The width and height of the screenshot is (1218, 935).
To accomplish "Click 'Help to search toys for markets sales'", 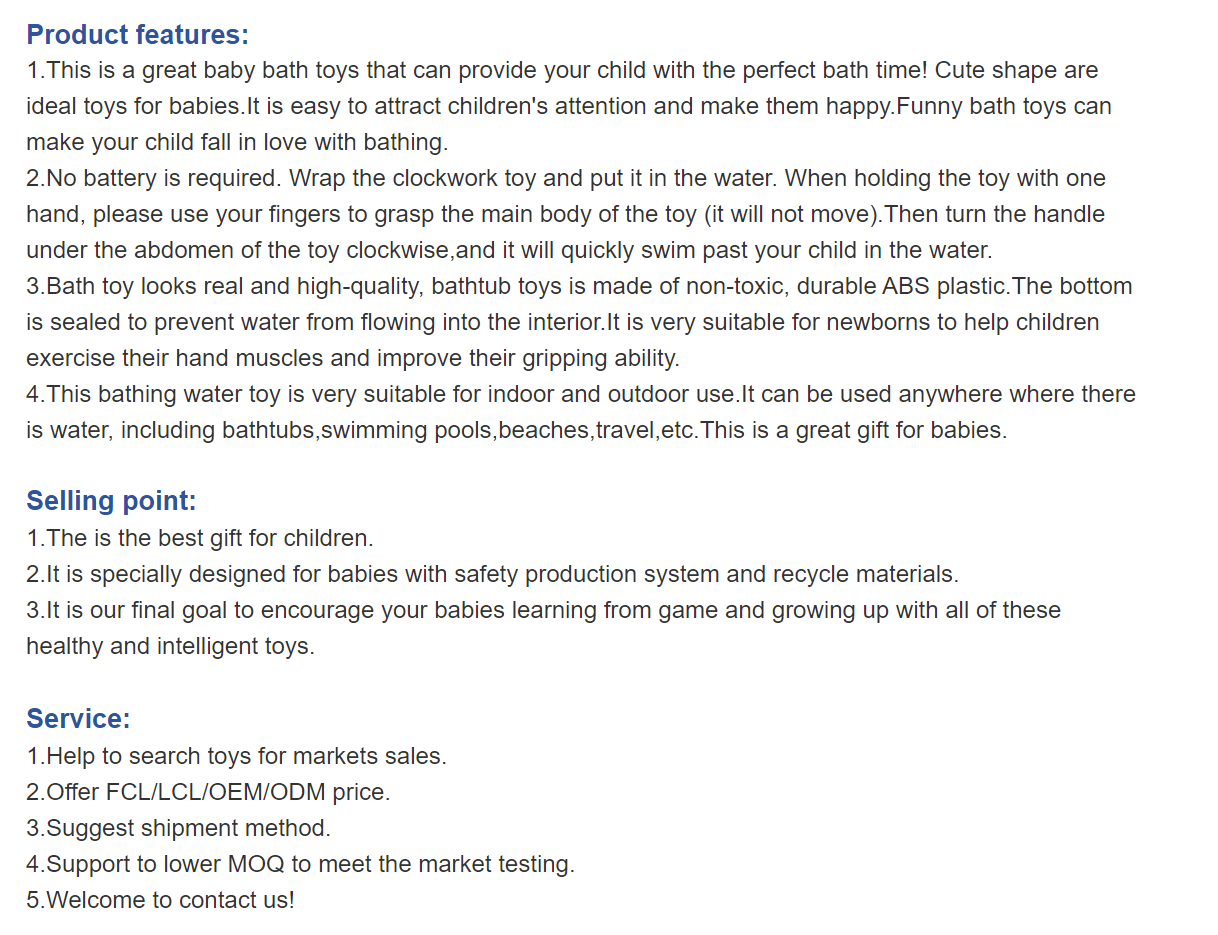I will pos(236,757).
